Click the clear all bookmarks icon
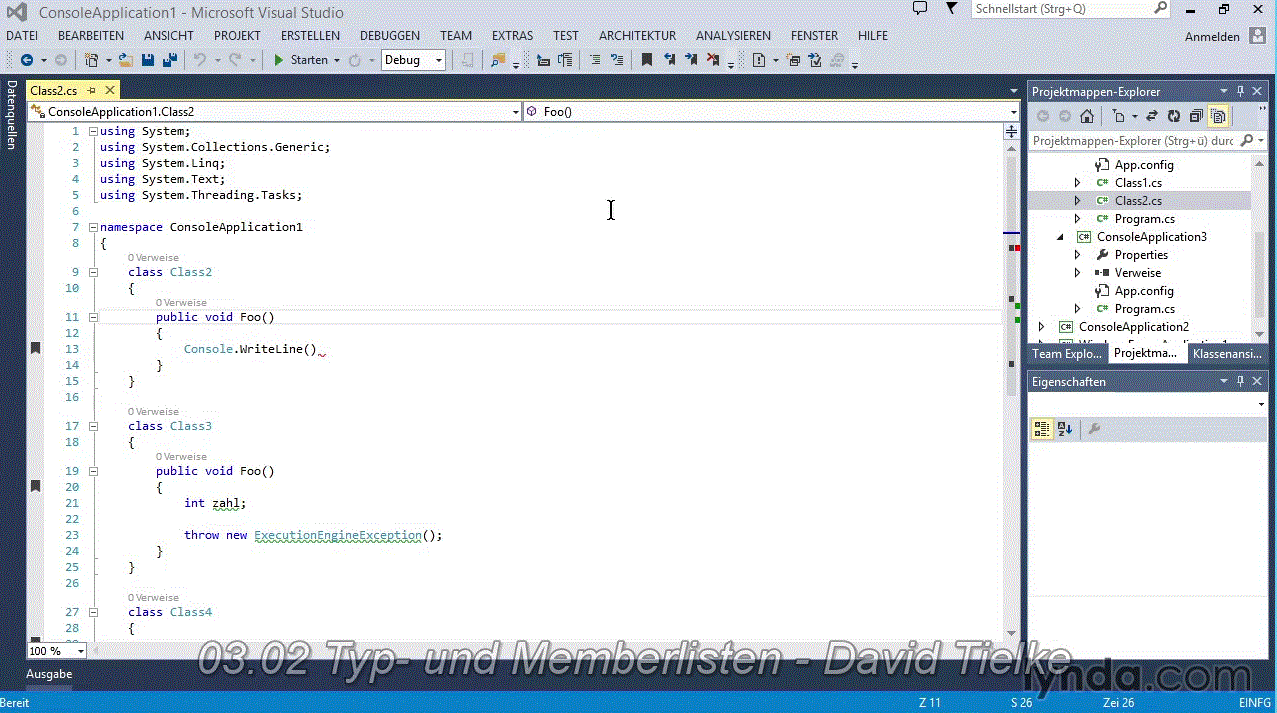Image resolution: width=1277 pixels, height=713 pixels. click(x=713, y=60)
